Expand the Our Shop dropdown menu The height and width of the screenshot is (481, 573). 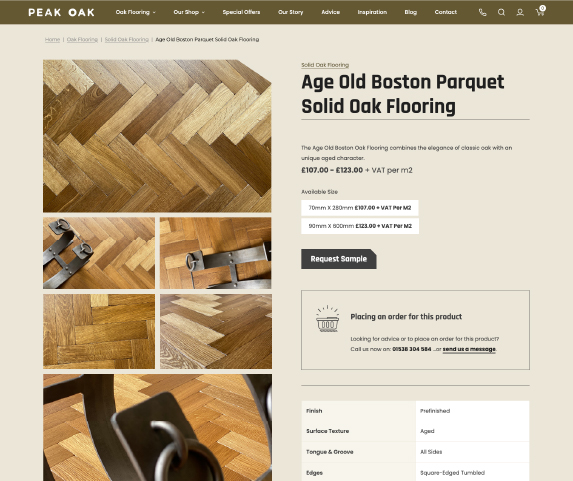click(189, 12)
